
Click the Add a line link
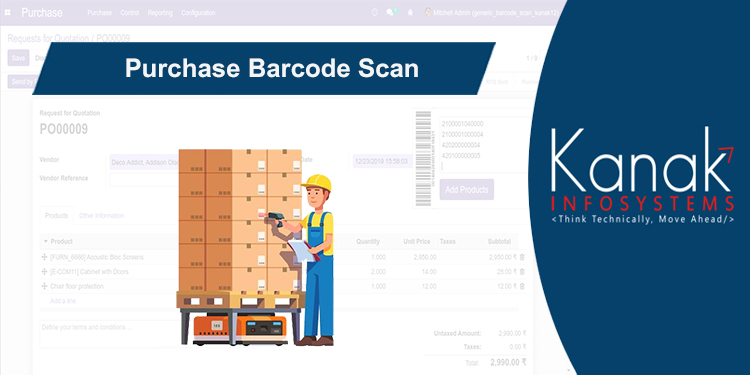coord(63,301)
